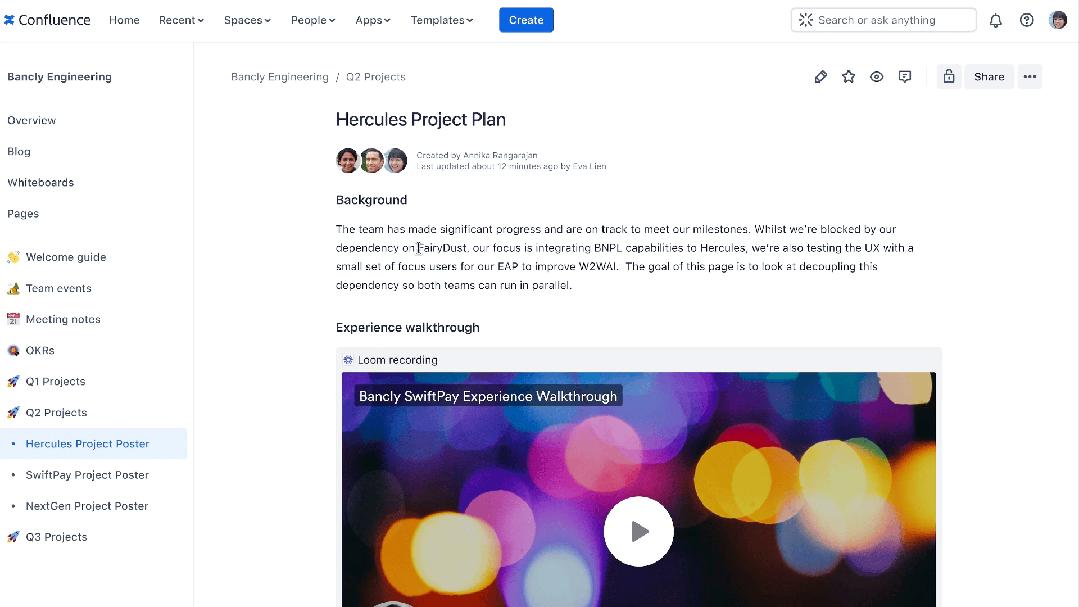Click the Edit page pencil icon

(x=821, y=76)
